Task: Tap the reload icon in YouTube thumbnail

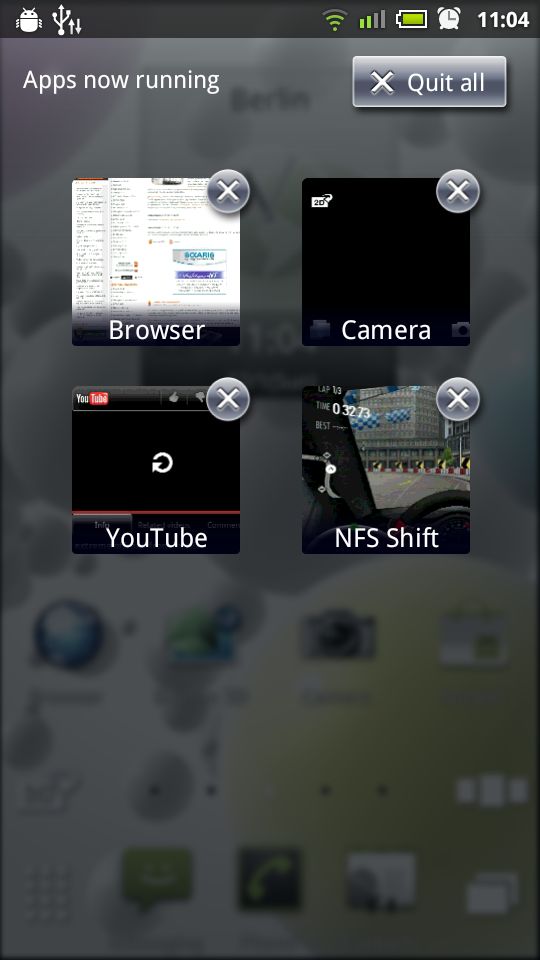Action: pos(162,463)
